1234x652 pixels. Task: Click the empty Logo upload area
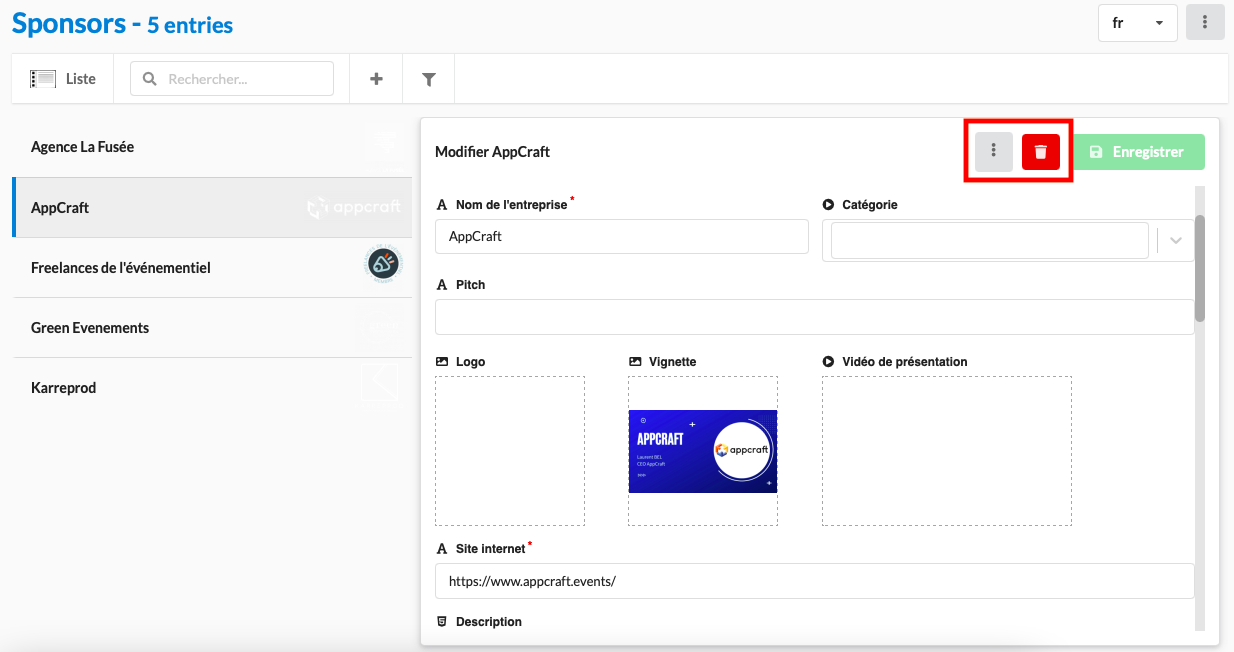pos(509,451)
